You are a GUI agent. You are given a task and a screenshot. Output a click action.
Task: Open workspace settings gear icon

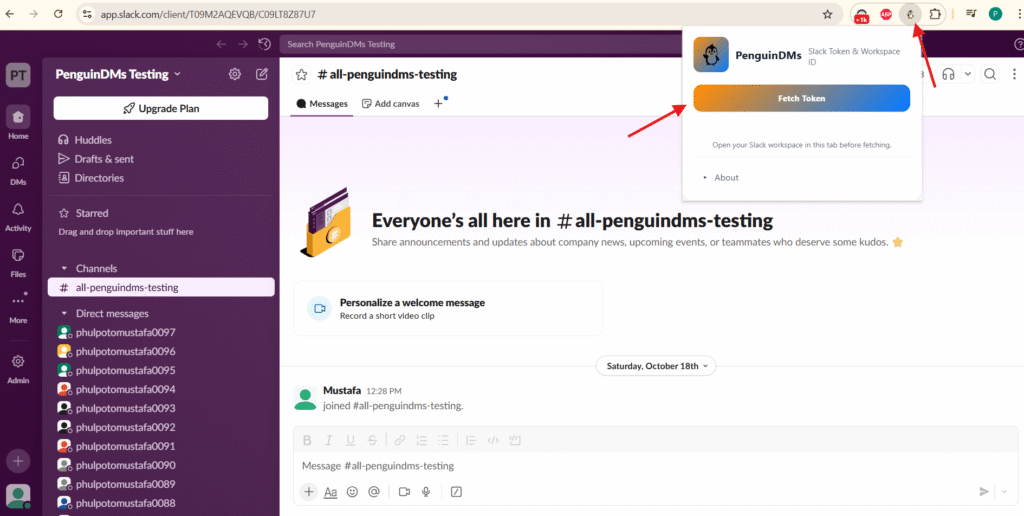pos(235,74)
